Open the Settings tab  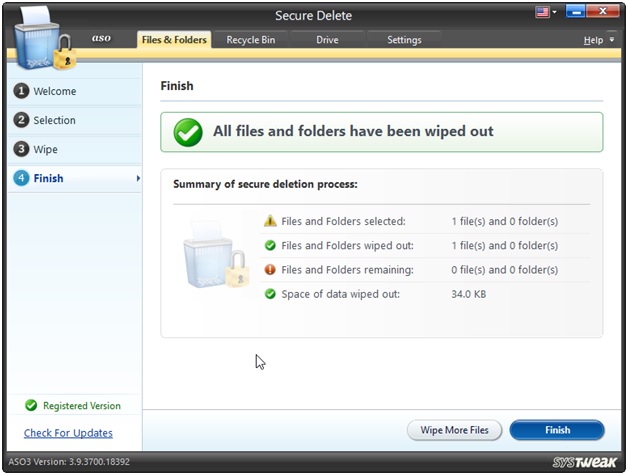click(x=404, y=40)
